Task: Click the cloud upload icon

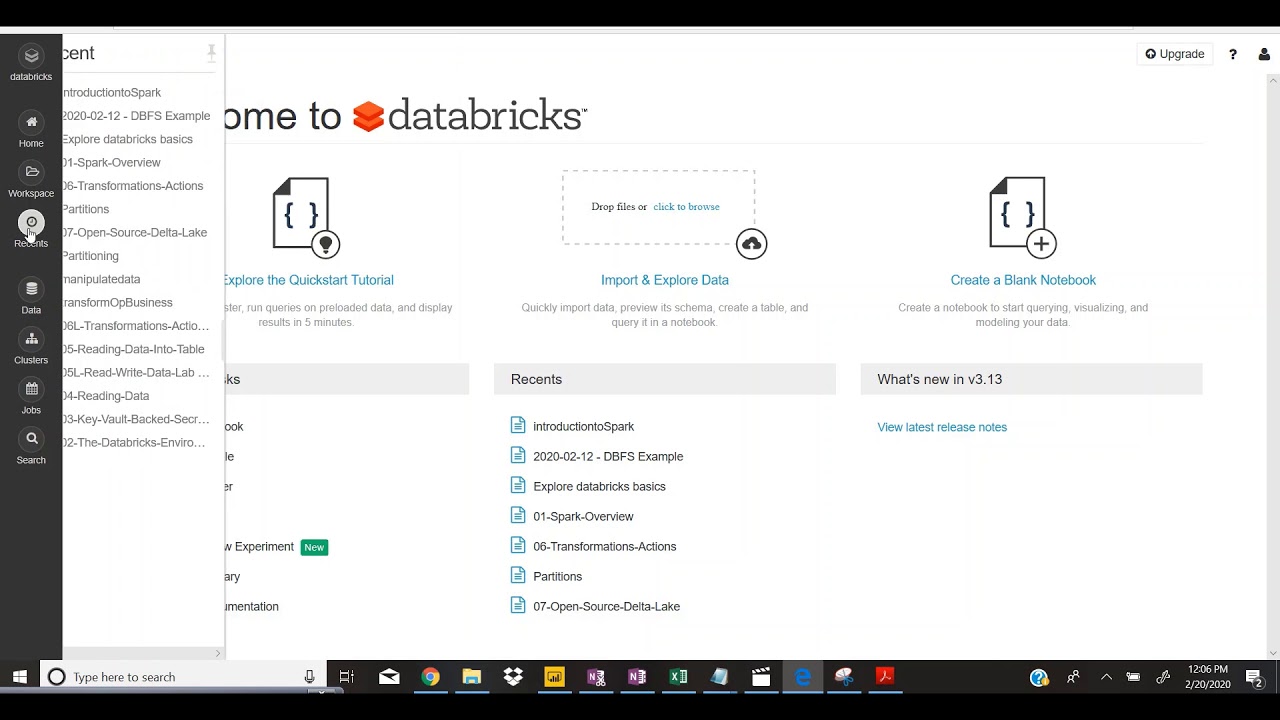Action: (x=751, y=244)
